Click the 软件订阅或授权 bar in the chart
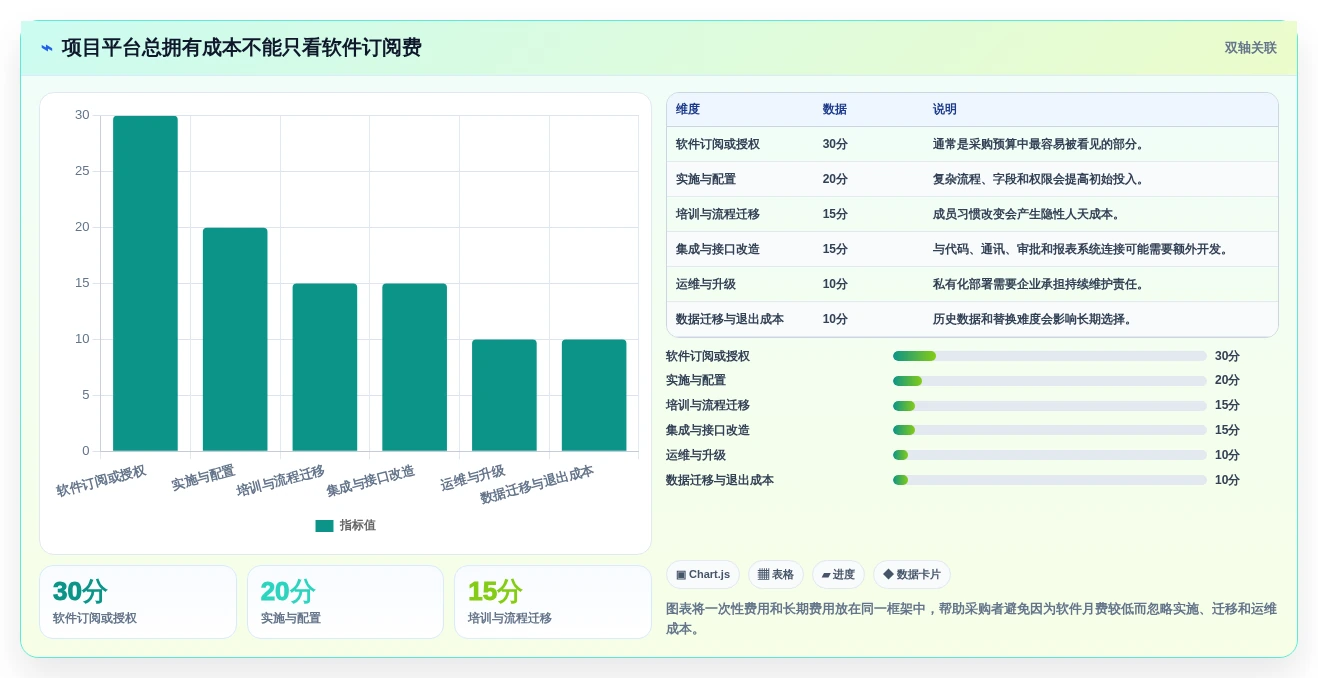Viewport: 1318px width, 678px height. point(145,283)
